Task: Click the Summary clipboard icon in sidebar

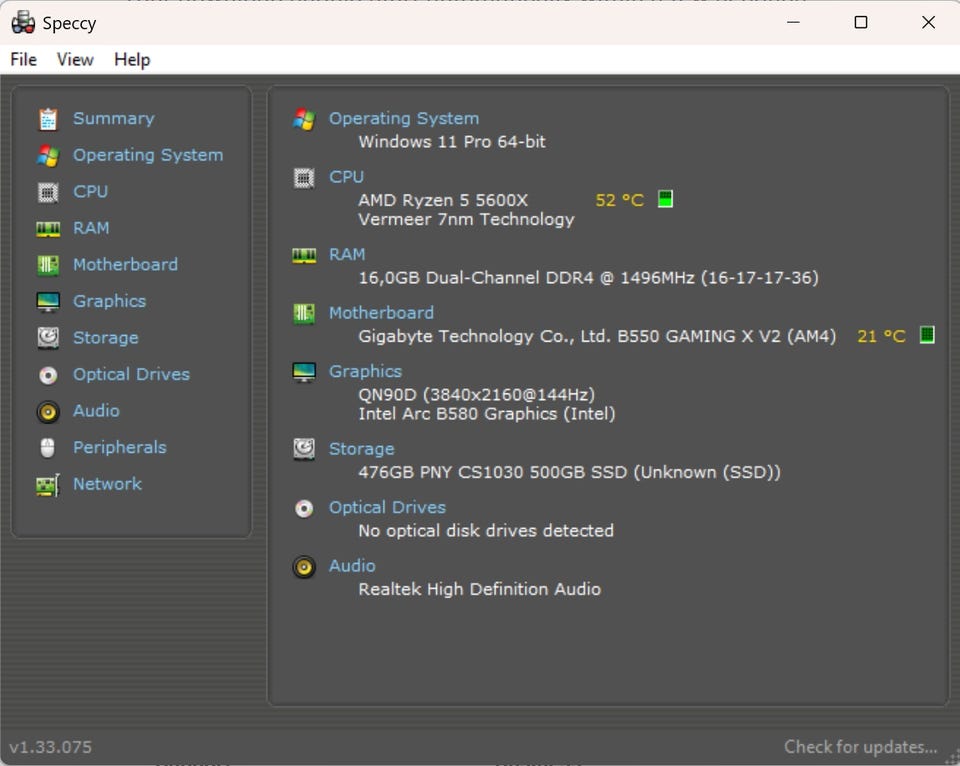Action: click(47, 119)
